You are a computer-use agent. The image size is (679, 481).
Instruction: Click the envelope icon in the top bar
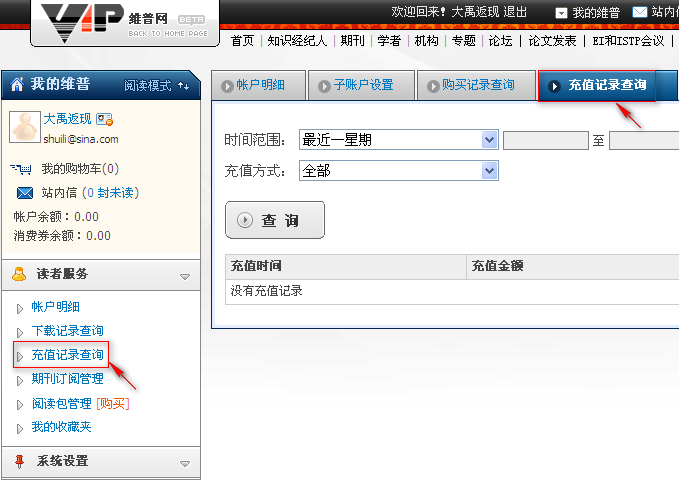[x=640, y=12]
